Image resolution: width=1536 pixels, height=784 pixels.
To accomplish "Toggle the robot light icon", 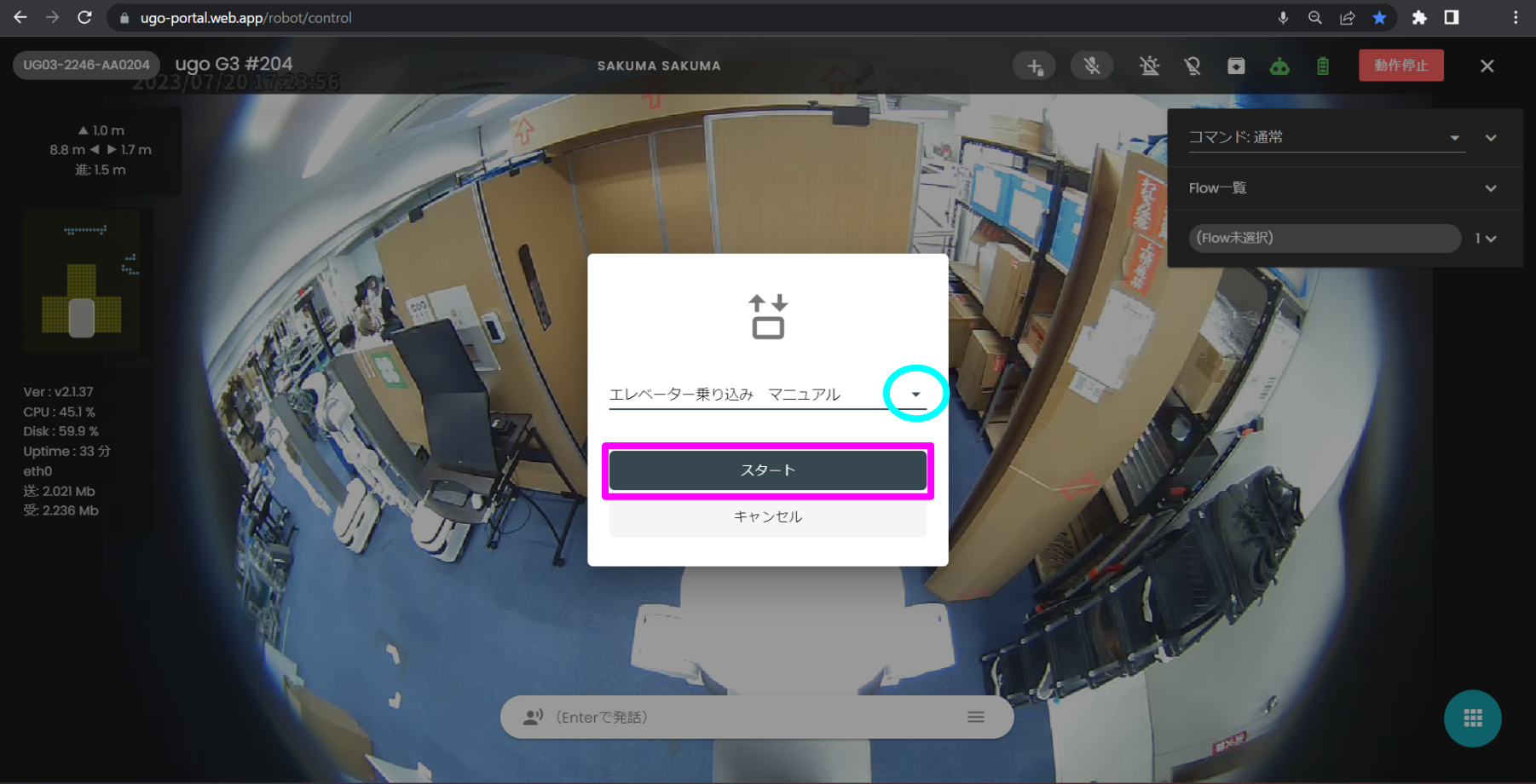I will pyautogui.click(x=1192, y=66).
